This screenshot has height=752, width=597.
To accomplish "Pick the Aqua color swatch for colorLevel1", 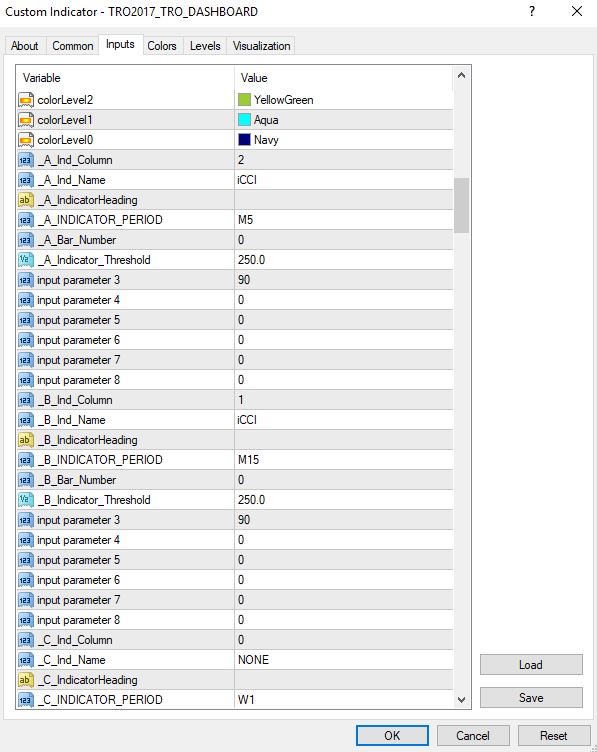I will [244, 120].
